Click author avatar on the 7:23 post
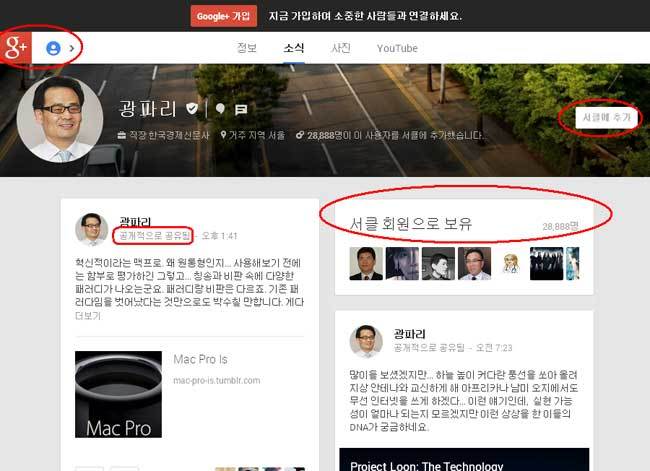The image size is (650, 471). click(x=366, y=342)
